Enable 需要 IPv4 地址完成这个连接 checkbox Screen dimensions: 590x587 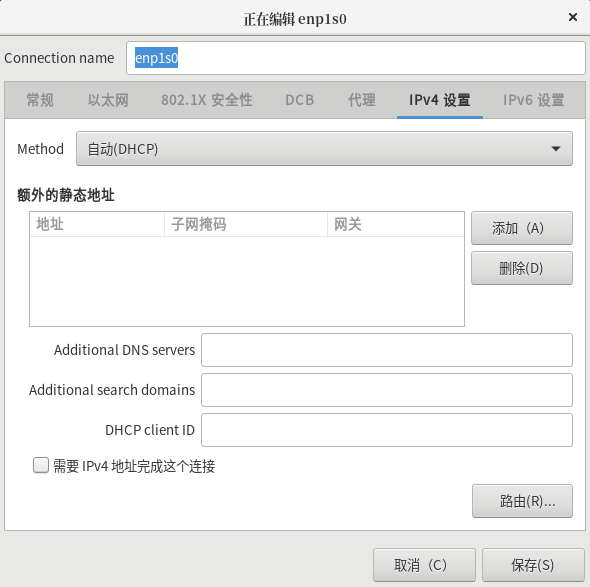pyautogui.click(x=41, y=465)
